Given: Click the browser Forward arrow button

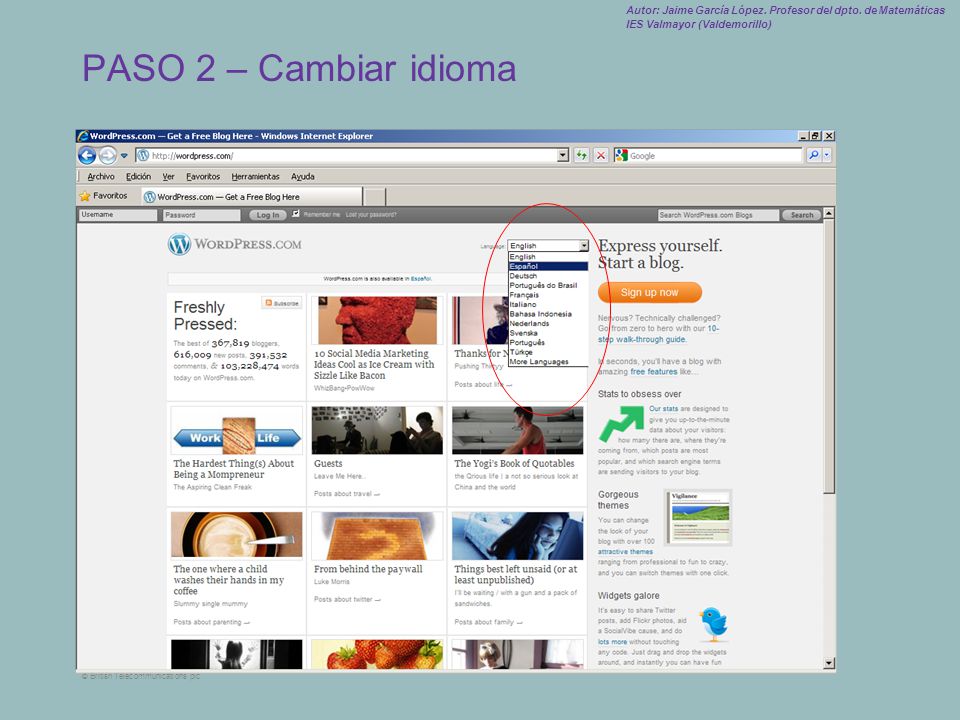Looking at the screenshot, I should (x=107, y=156).
